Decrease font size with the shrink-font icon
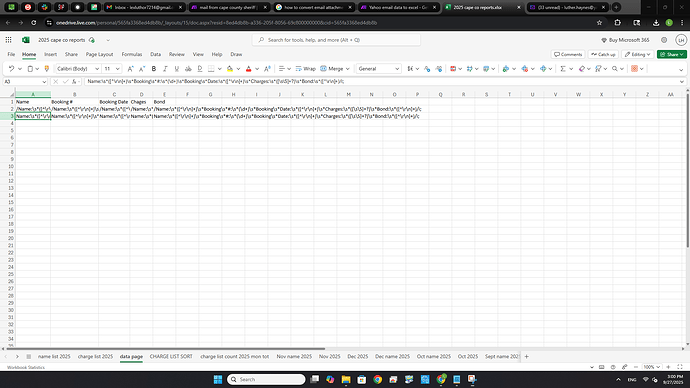The image size is (690, 388). pos(142,69)
